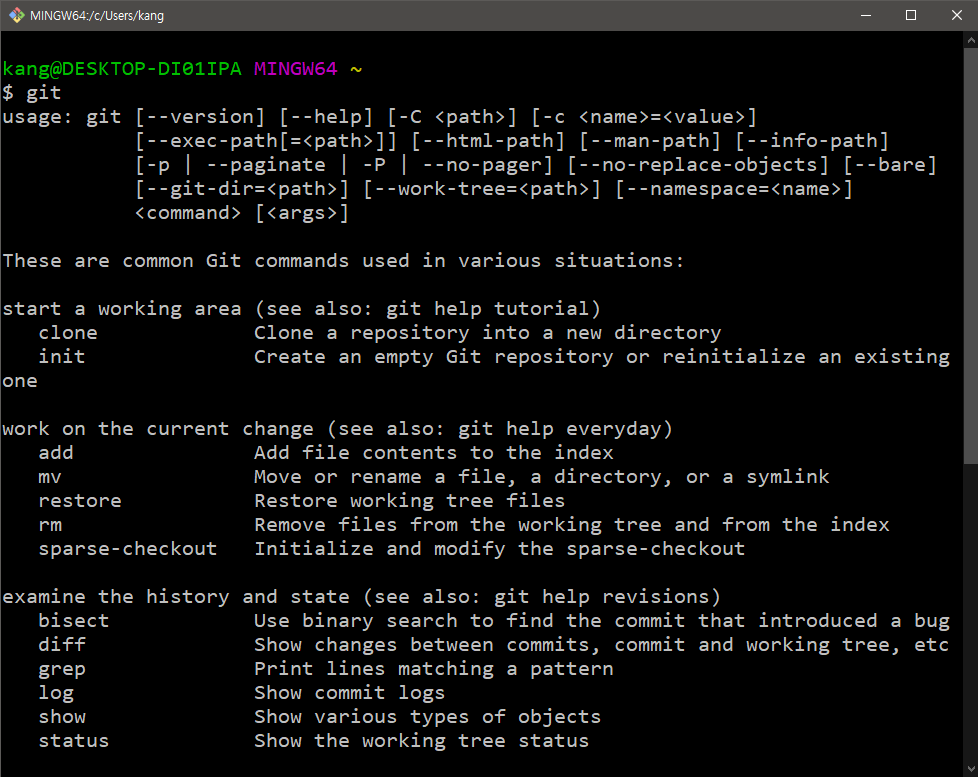Click the 'restore' command name

coord(80,501)
